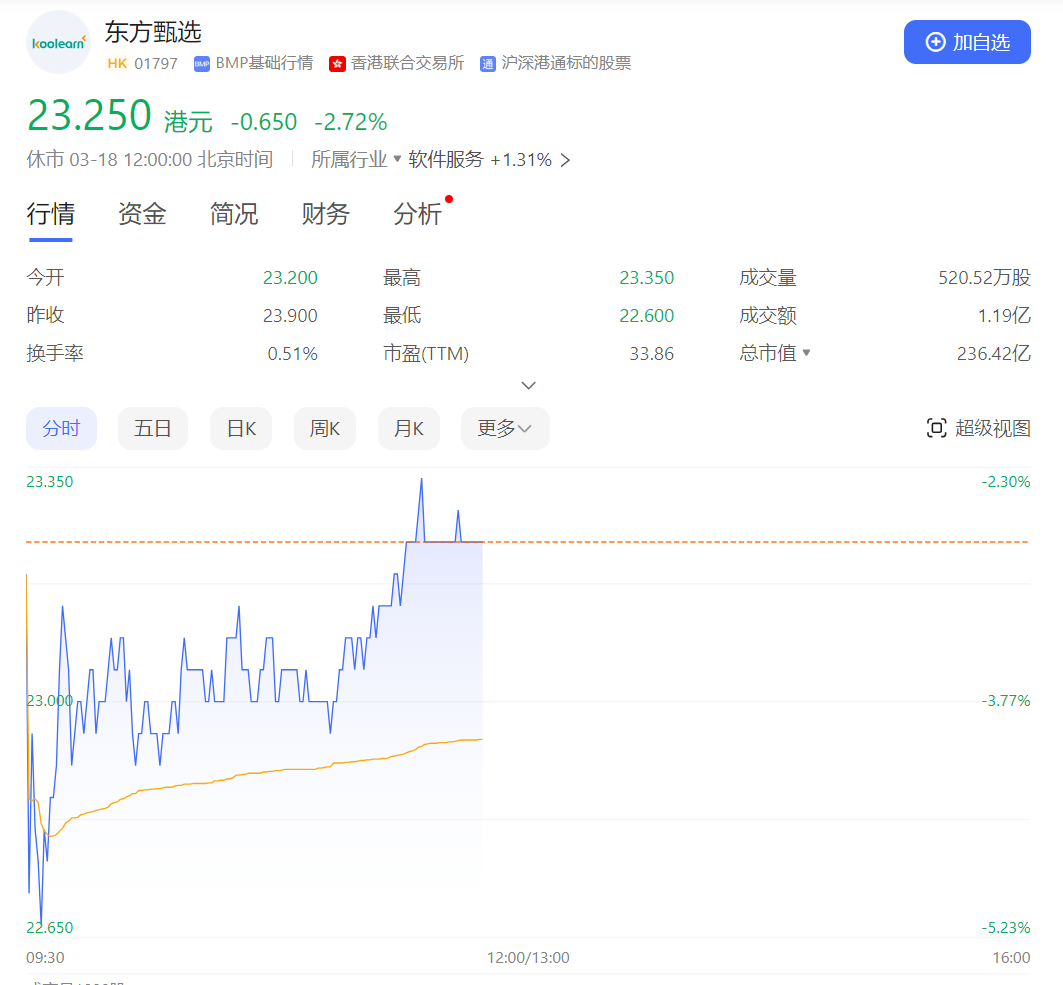Click the 香港联合交易所 label
Screen dimensions: 1063x985
point(407,64)
